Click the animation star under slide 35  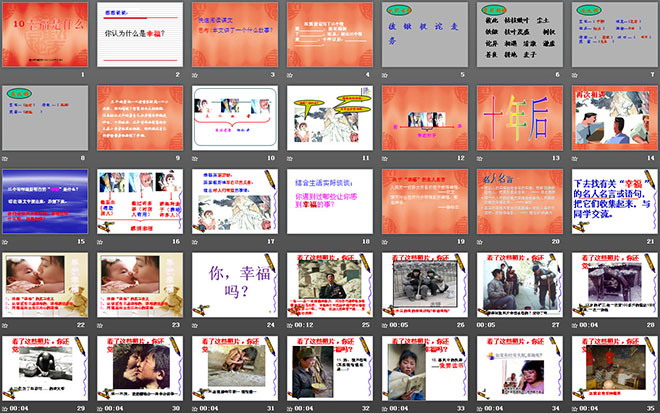pyautogui.click(x=575, y=409)
